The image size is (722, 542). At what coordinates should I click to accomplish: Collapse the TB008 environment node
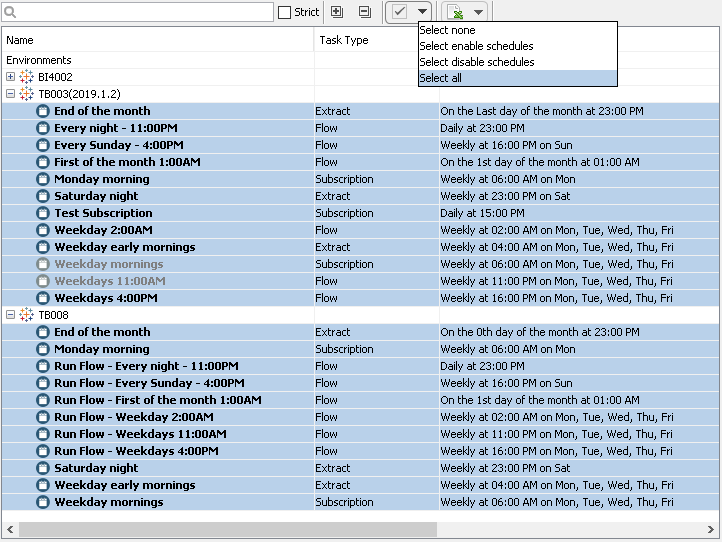pos(10,315)
